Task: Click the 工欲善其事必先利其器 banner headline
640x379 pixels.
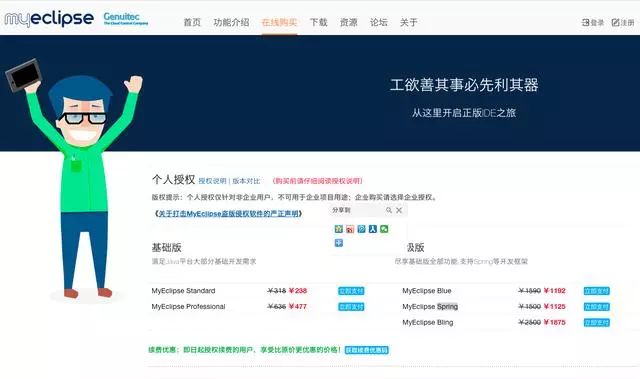Action: pos(464,85)
